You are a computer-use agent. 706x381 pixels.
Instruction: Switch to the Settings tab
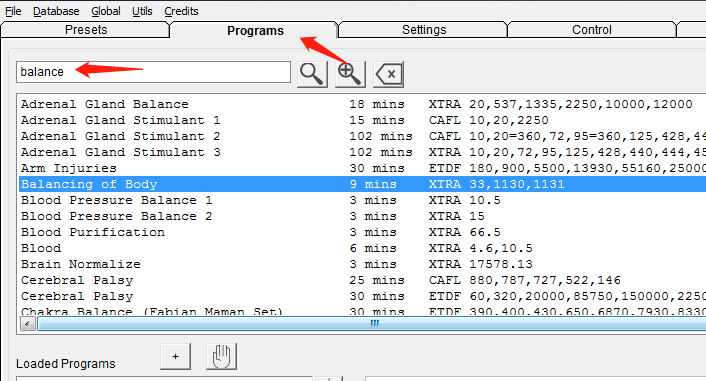point(424,30)
